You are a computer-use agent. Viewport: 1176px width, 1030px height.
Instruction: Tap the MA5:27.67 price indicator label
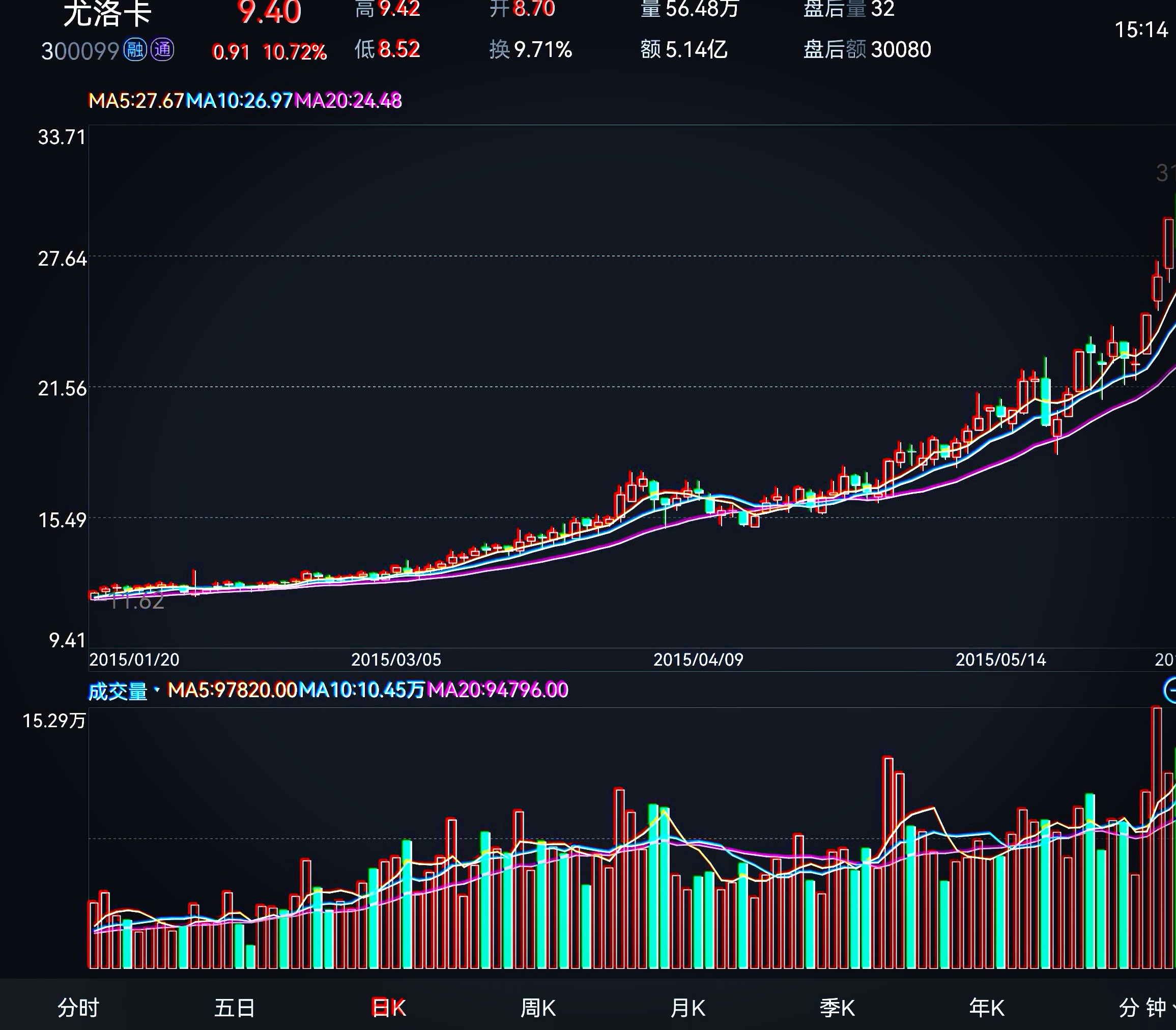pos(136,101)
